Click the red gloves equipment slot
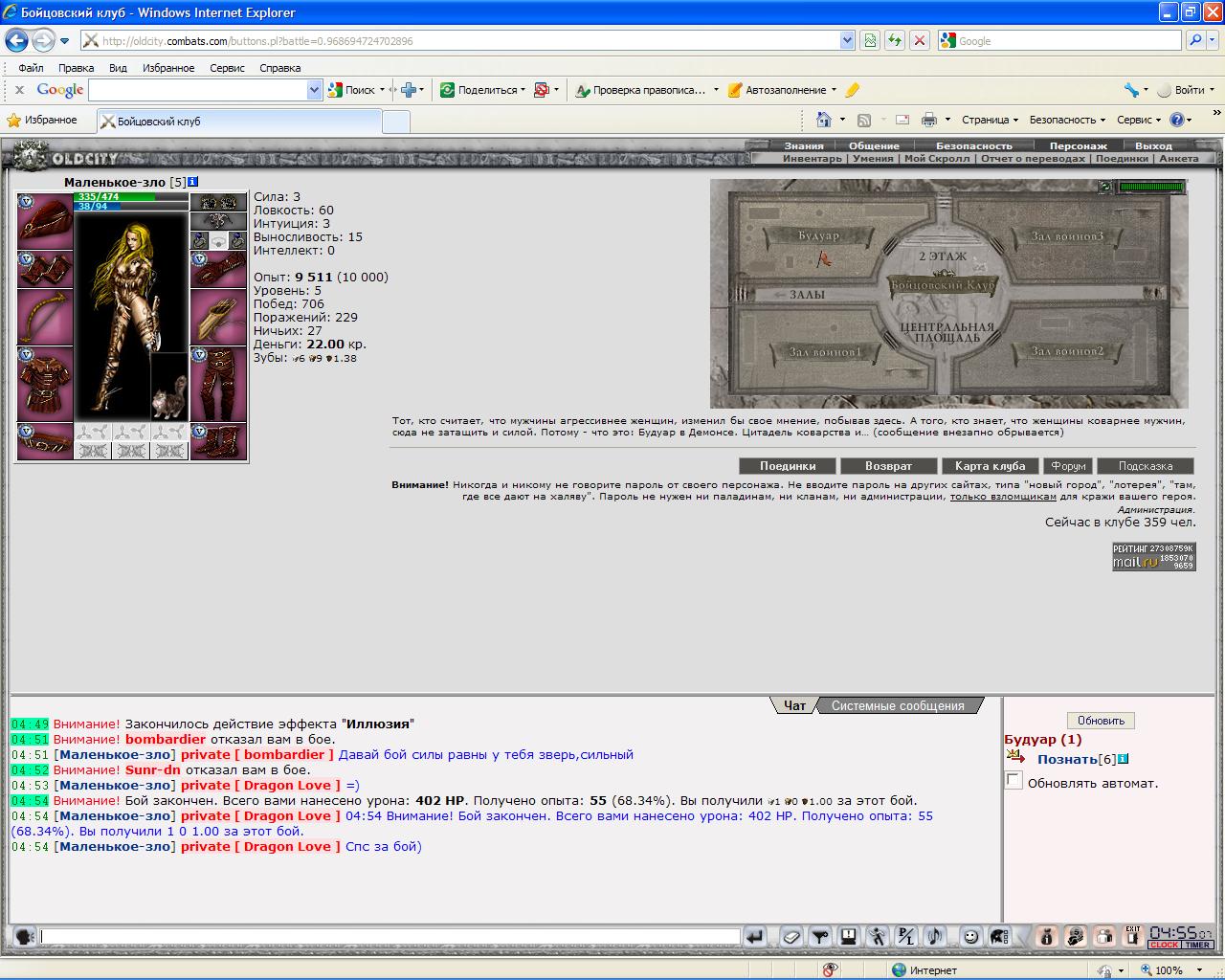The image size is (1225, 980). [218, 269]
